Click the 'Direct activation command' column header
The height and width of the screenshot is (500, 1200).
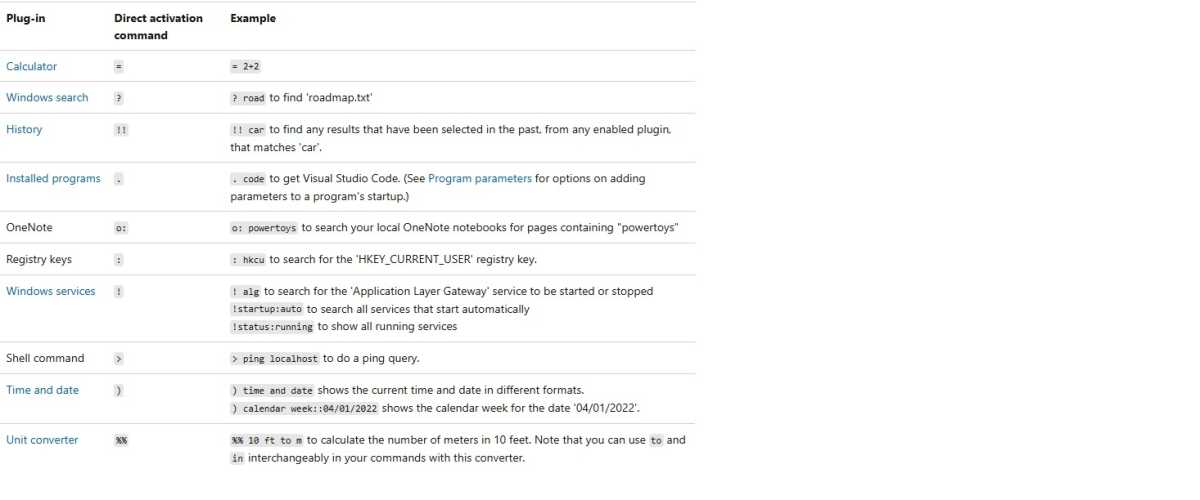(158, 26)
